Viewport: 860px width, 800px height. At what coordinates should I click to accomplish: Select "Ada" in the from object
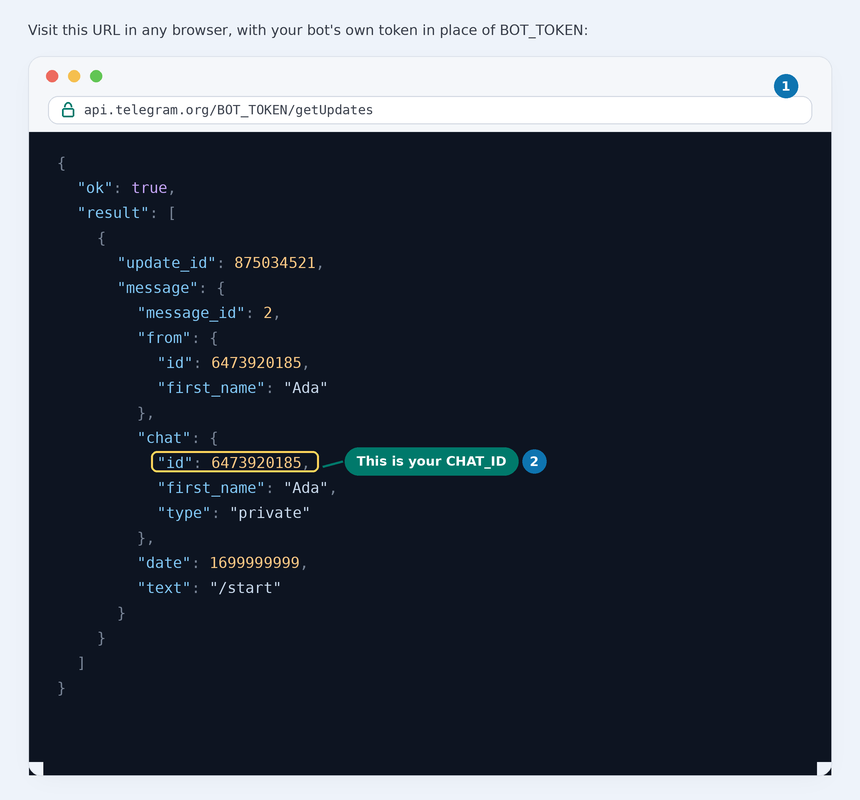point(305,388)
